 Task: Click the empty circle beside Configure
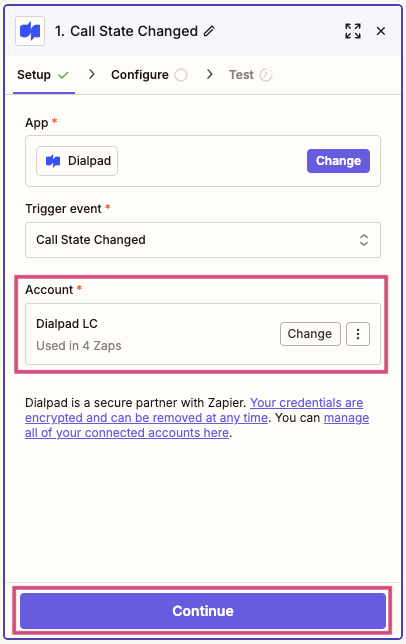click(181, 75)
